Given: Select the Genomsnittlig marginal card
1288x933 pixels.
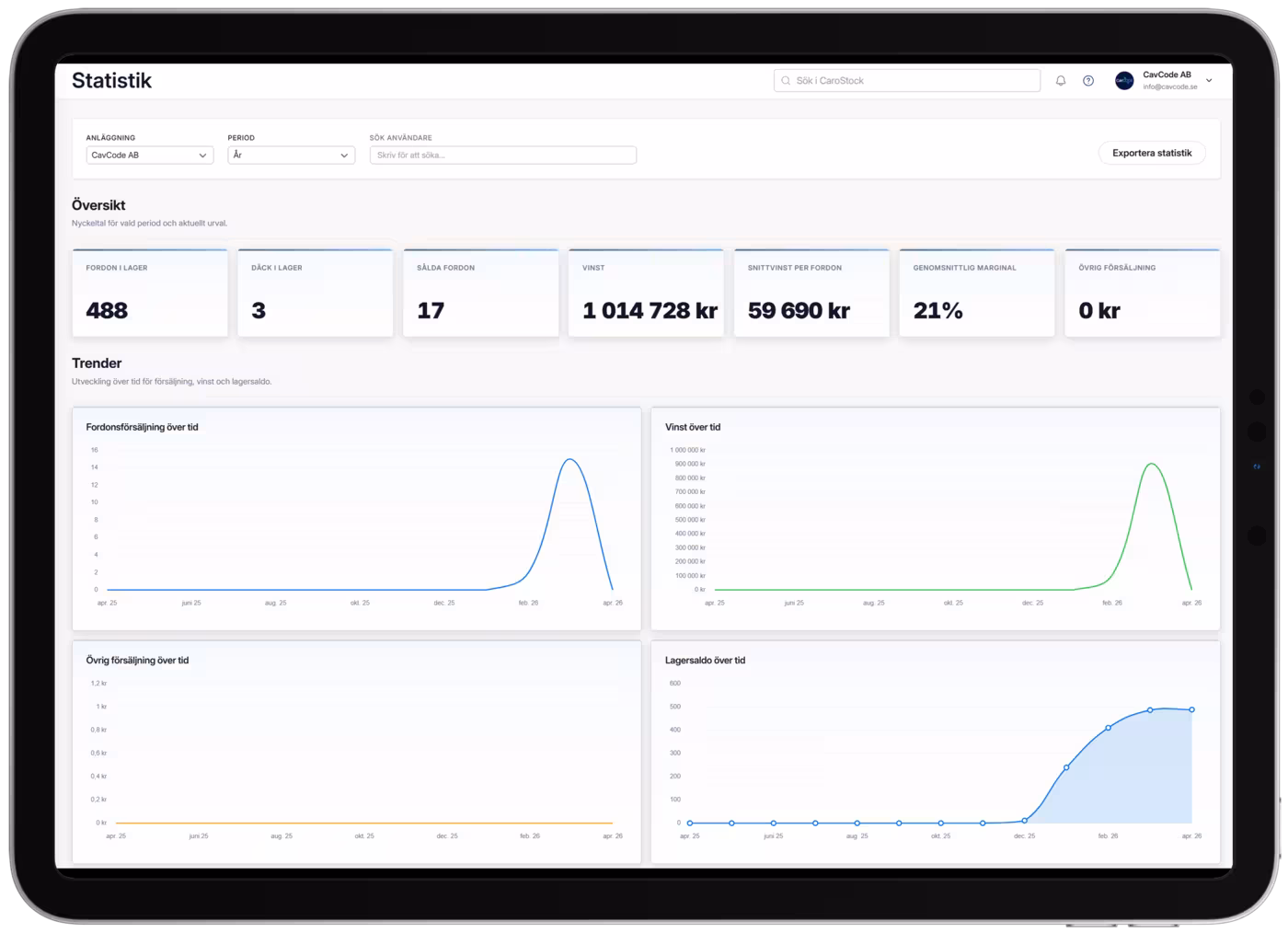Looking at the screenshot, I should point(977,293).
